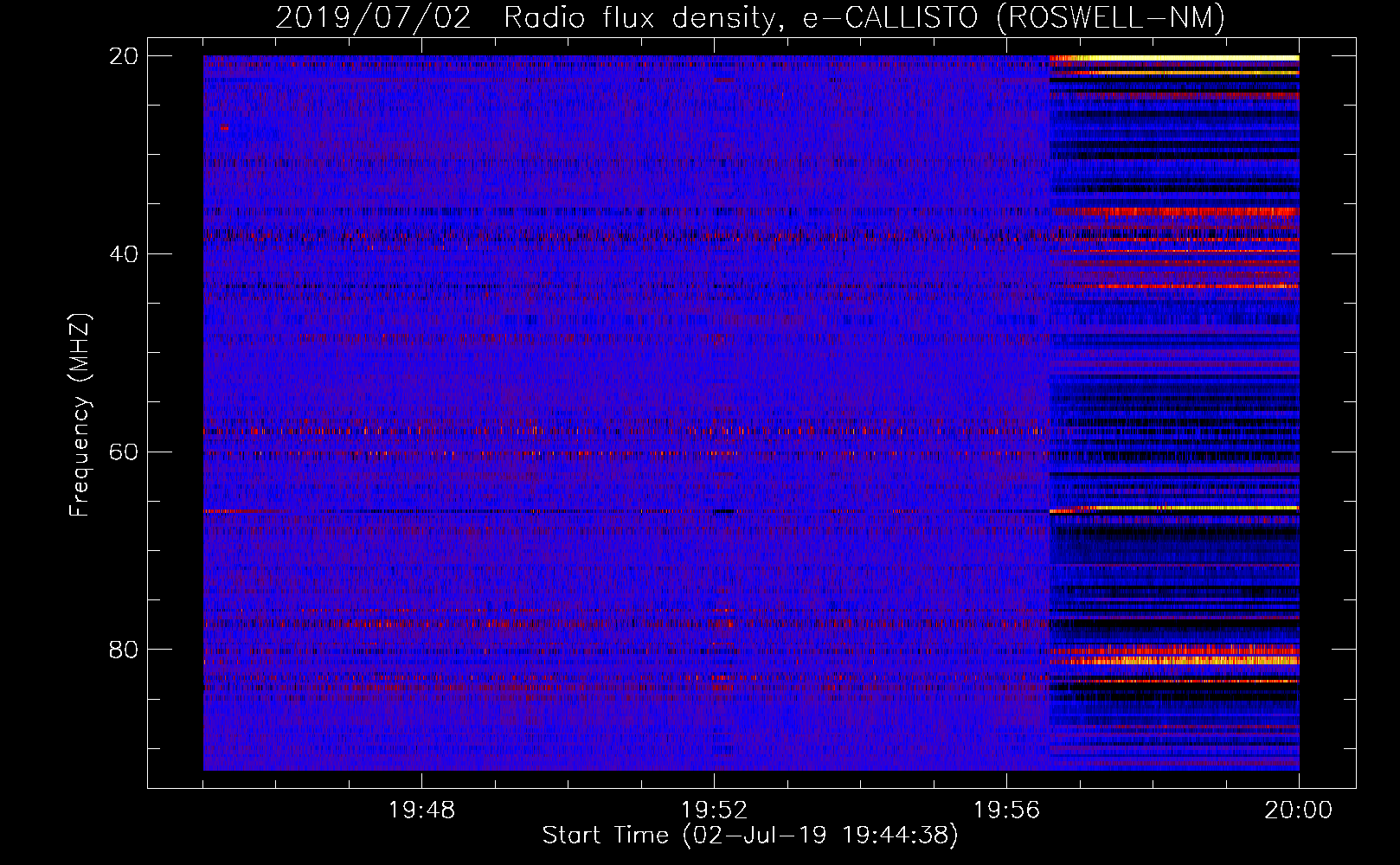The image size is (1400, 865).
Task: Click the 80 MHz frequency tick label
Action: point(124,650)
